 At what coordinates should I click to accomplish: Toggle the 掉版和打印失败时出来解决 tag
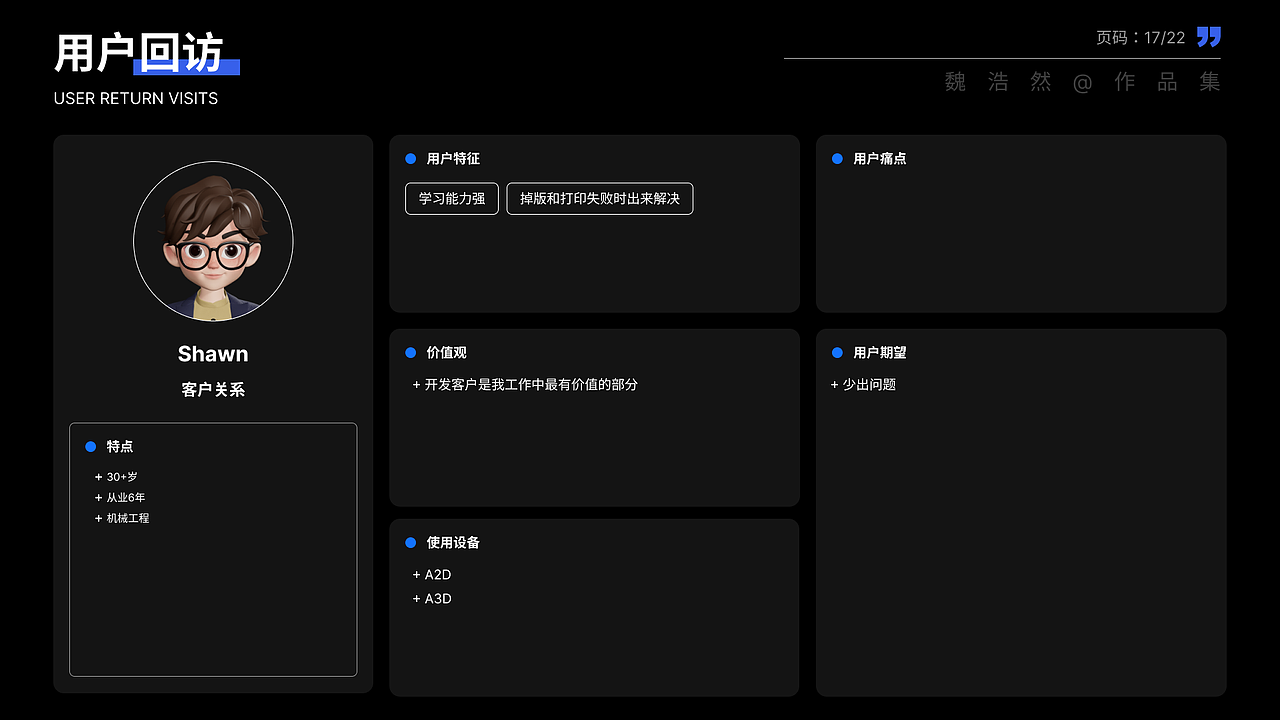599,198
